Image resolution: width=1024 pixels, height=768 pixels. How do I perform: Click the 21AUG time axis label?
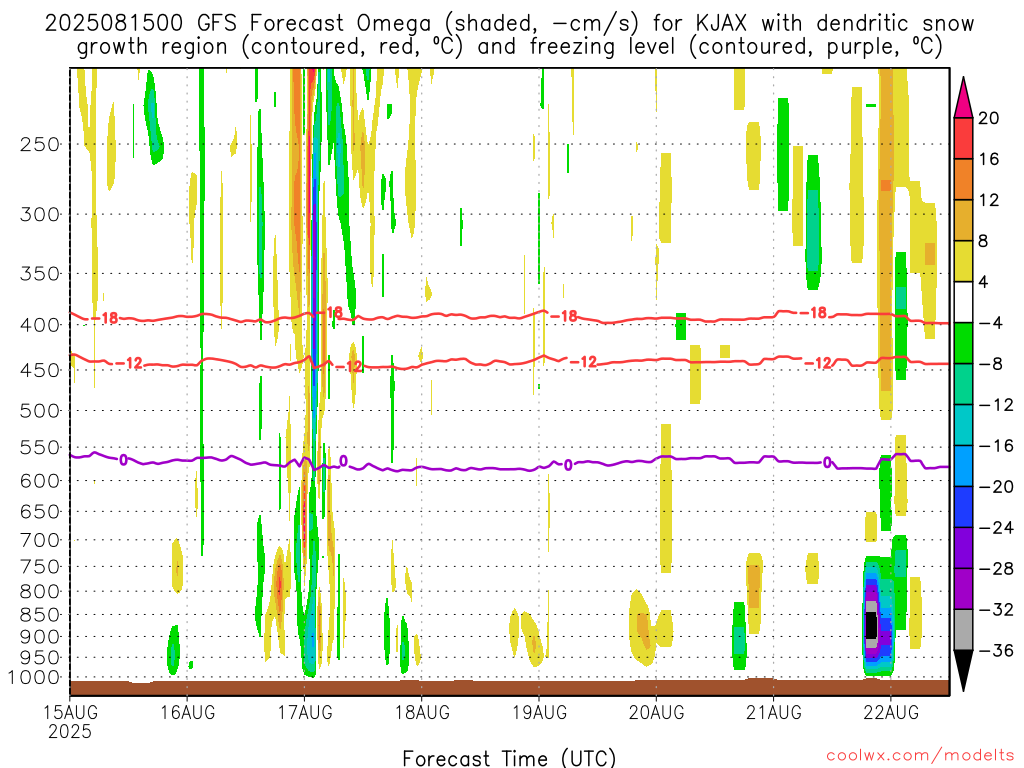point(774,712)
